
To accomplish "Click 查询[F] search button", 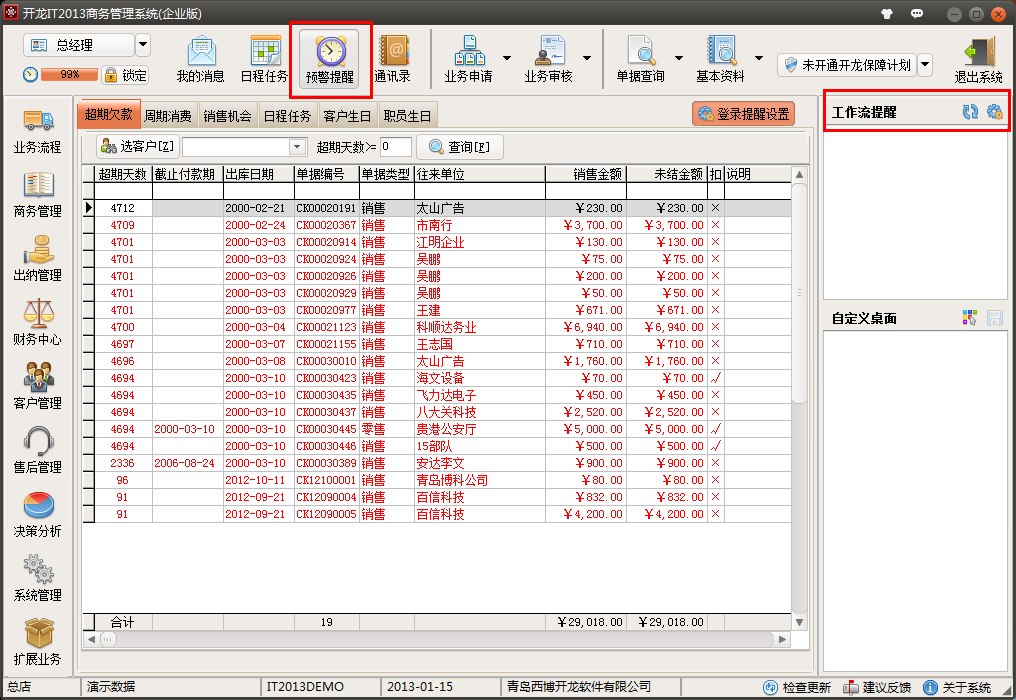I will (459, 147).
